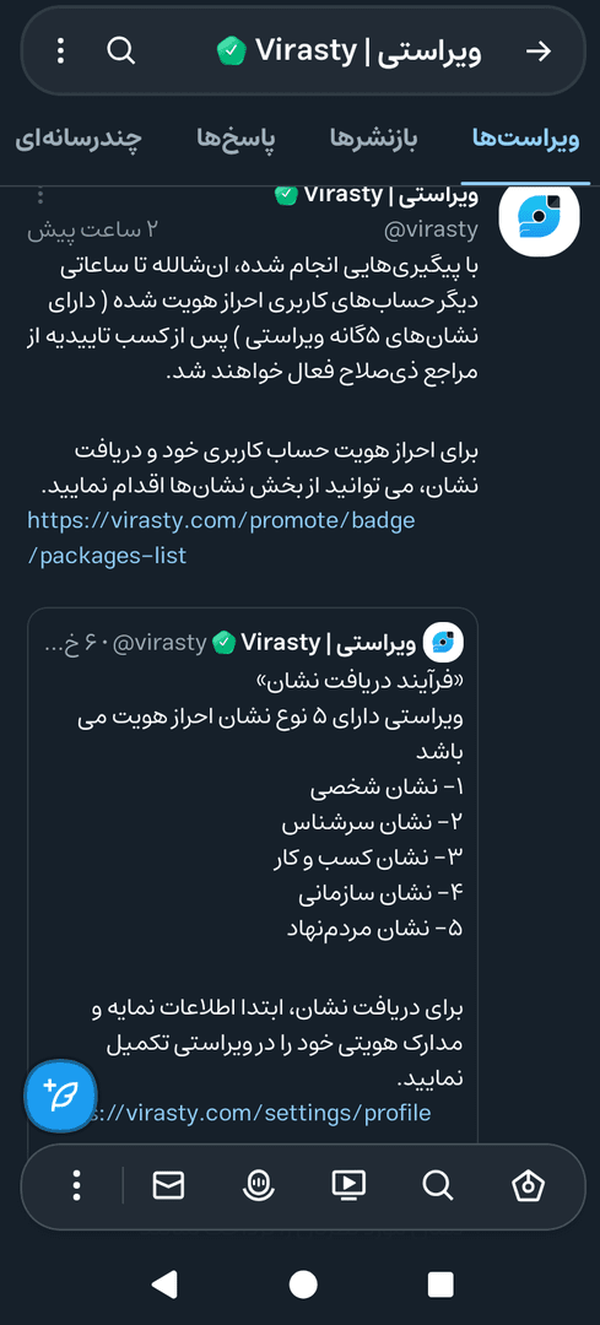
Task: Open the virasty.com/settings/profile link
Action: [263, 1112]
